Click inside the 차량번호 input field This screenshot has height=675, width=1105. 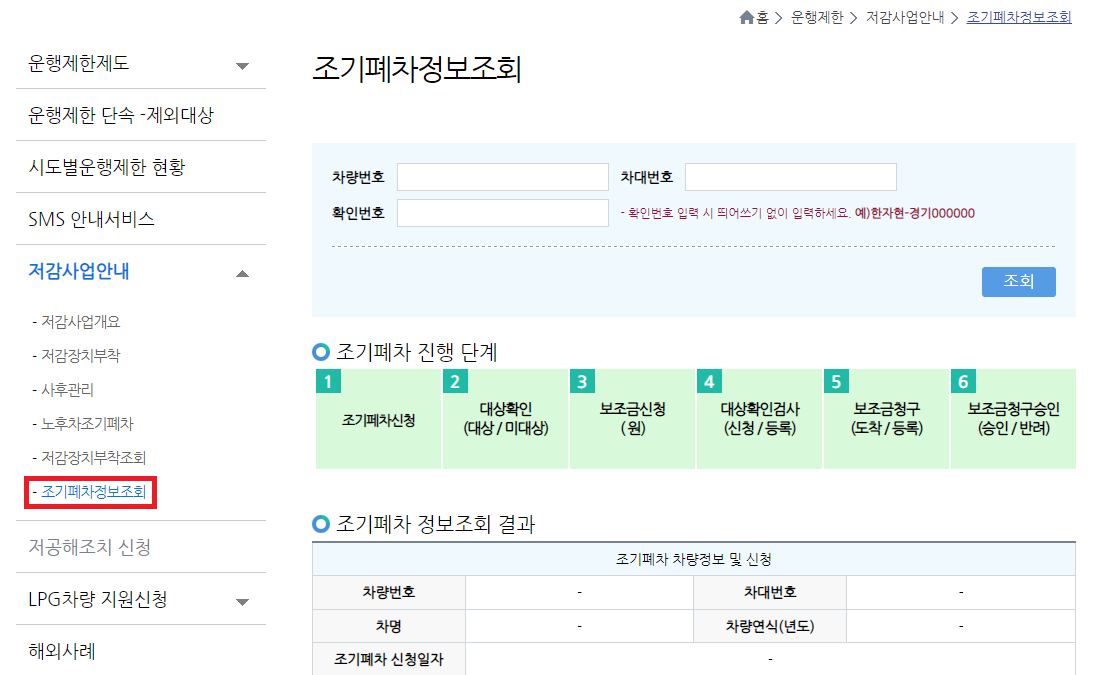tap(501, 176)
